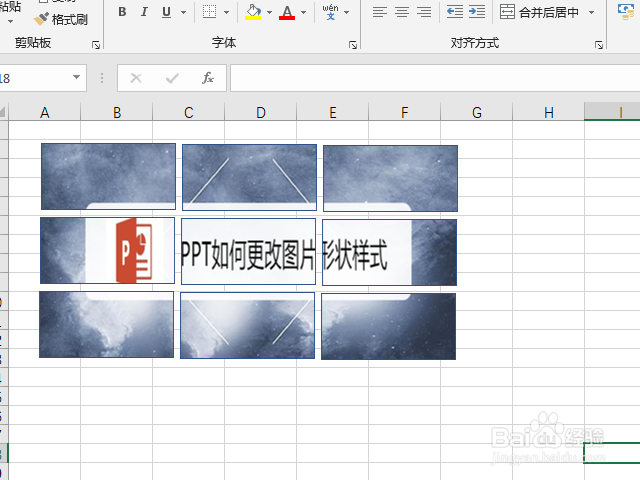The width and height of the screenshot is (640, 480).
Task: Decrease indent
Action: tap(455, 12)
